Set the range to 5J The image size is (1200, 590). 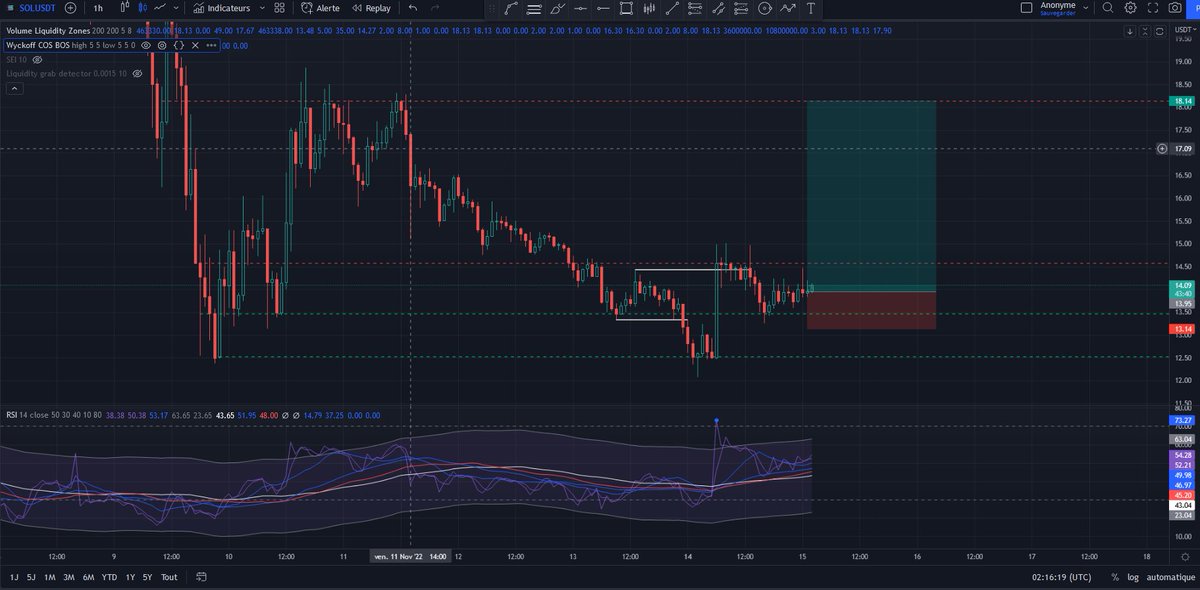[31, 577]
